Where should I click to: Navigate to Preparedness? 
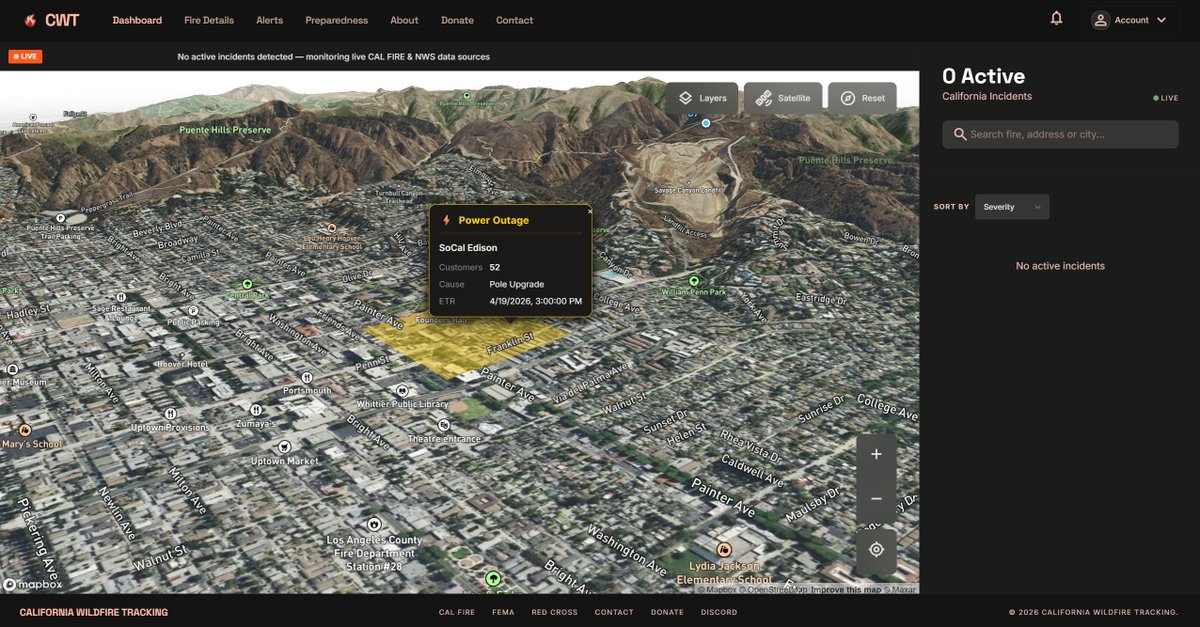[x=336, y=20]
